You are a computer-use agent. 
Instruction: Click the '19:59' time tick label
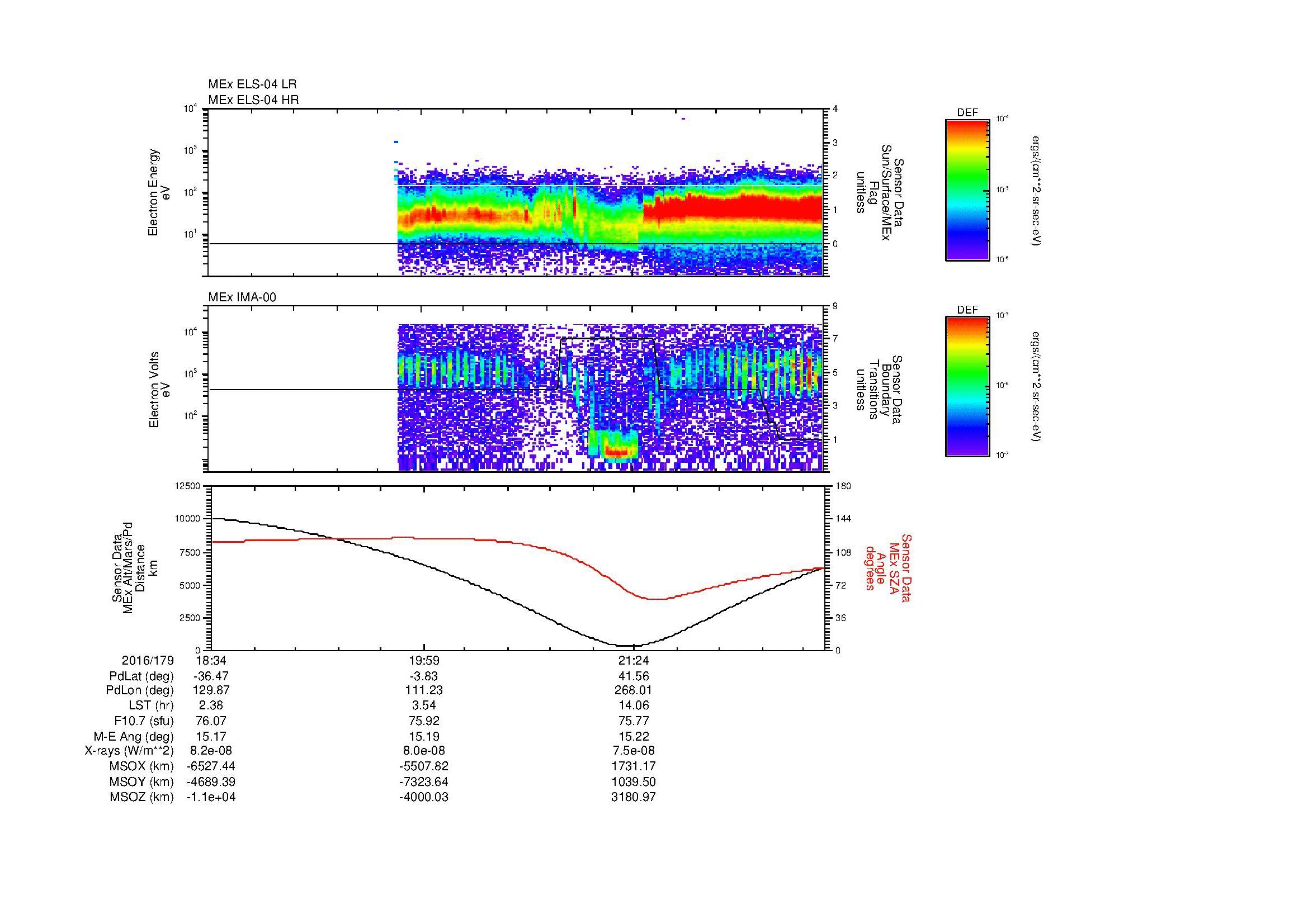tap(424, 661)
